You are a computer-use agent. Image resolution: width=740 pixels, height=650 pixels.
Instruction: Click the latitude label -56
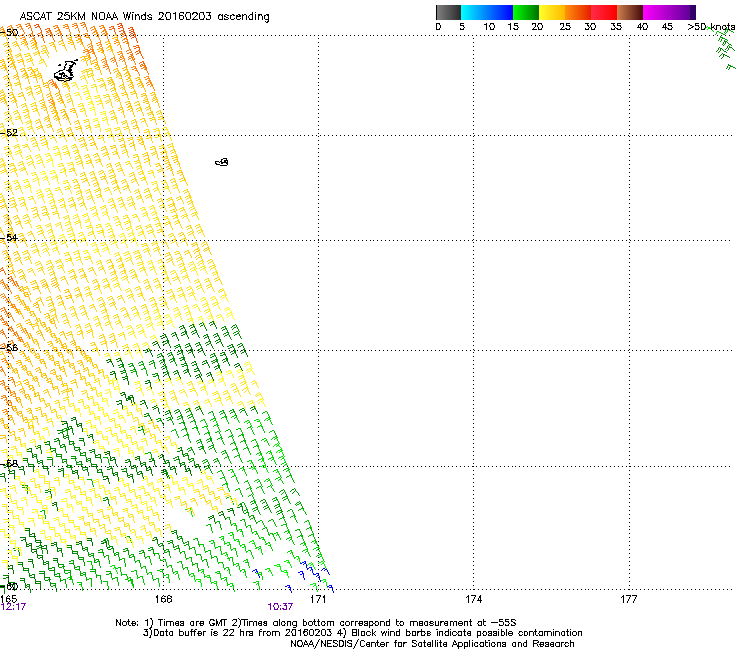click(x=9, y=347)
